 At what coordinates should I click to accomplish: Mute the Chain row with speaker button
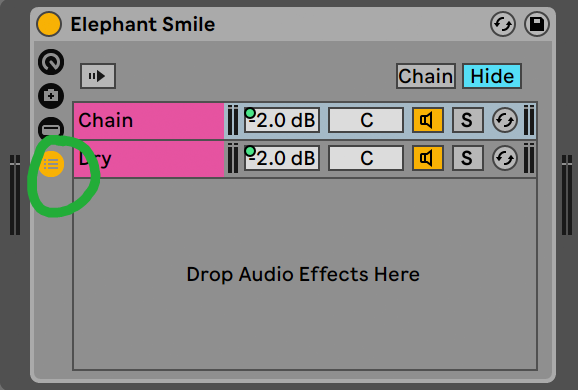pos(428,120)
